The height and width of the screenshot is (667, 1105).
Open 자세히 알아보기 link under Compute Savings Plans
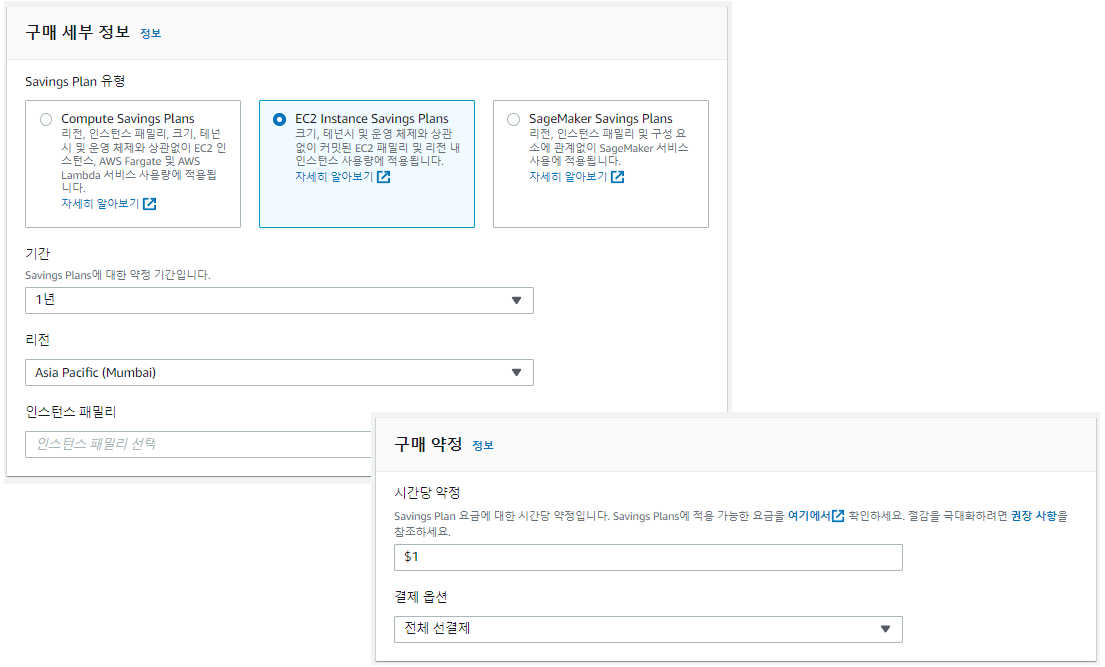coord(100,204)
